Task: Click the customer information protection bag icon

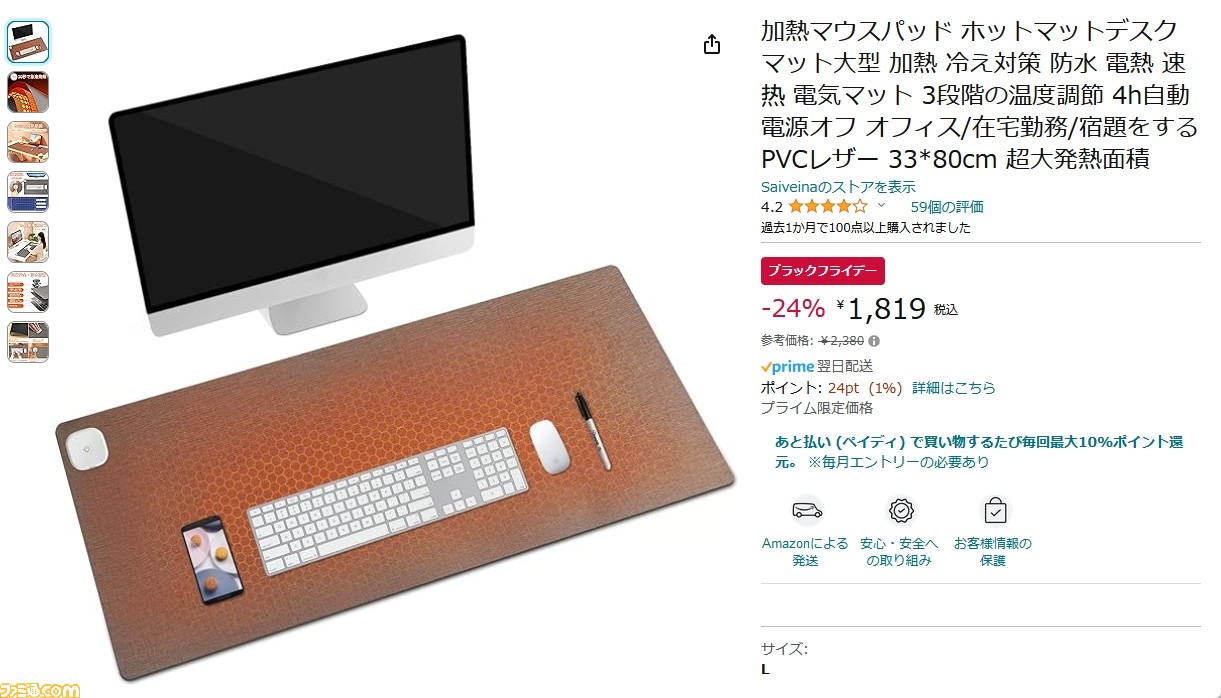Action: (x=995, y=511)
